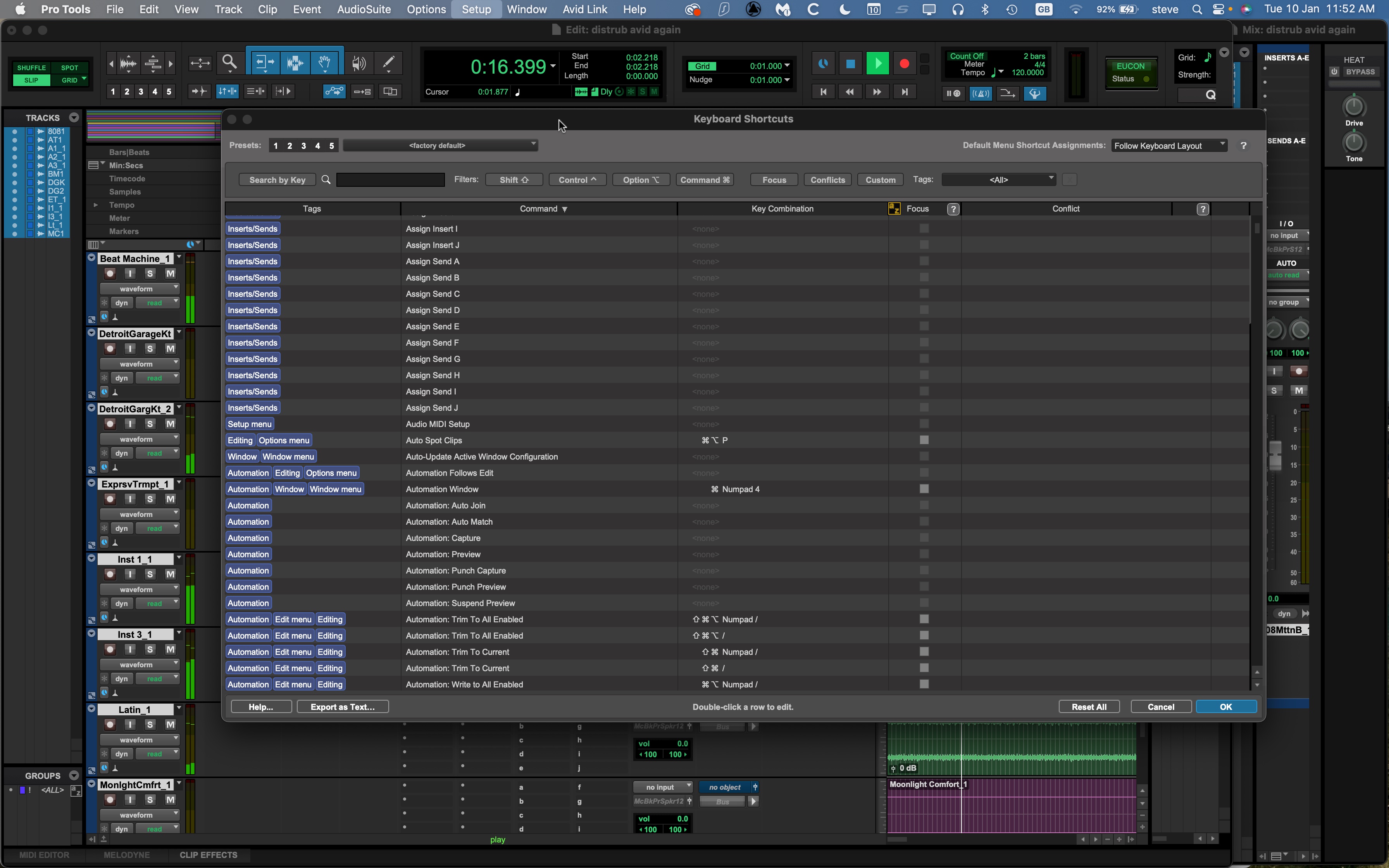Viewport: 1389px width, 868px height.
Task: Open the Follow Keyboard Layout dropdown
Action: pos(1169,145)
